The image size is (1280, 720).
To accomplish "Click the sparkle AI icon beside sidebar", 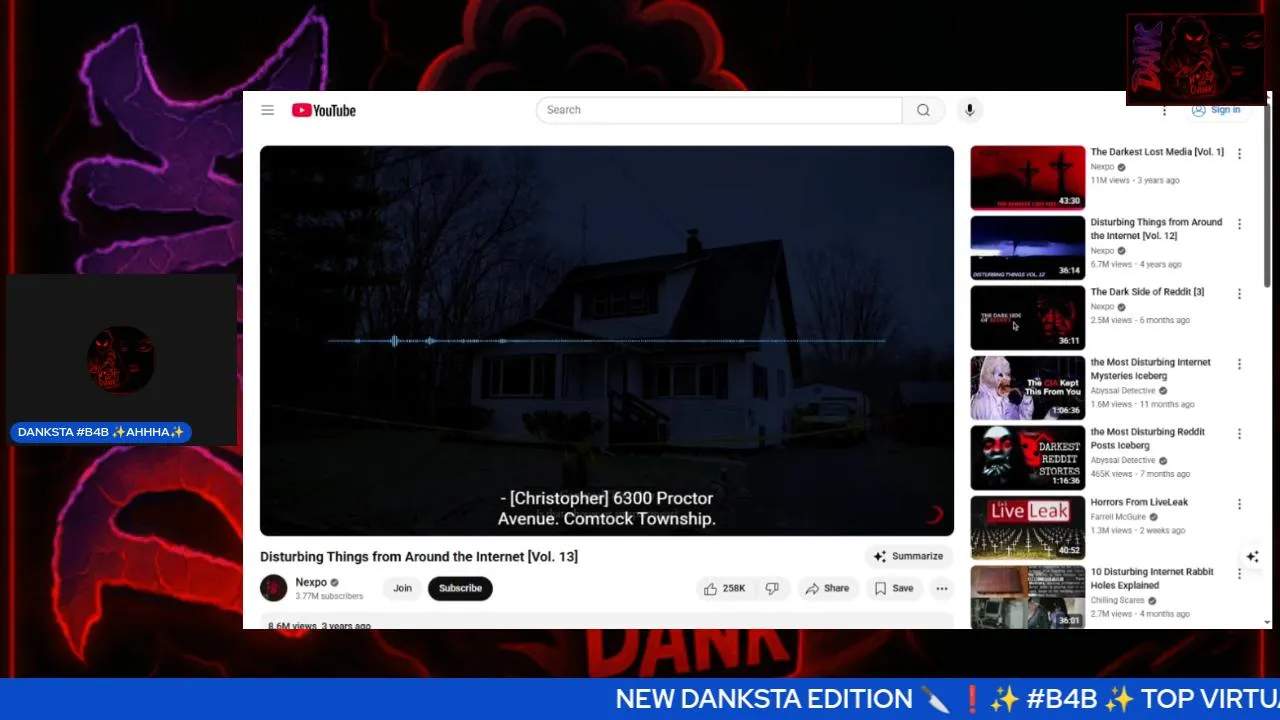I will tap(1253, 557).
